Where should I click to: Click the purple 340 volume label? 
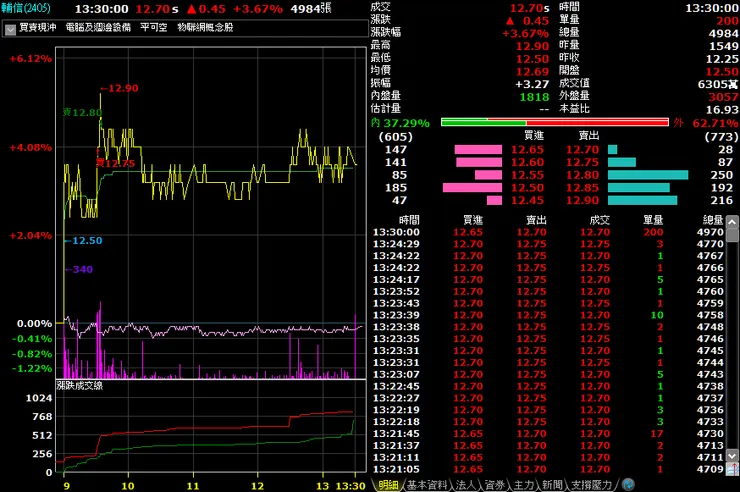(79, 269)
